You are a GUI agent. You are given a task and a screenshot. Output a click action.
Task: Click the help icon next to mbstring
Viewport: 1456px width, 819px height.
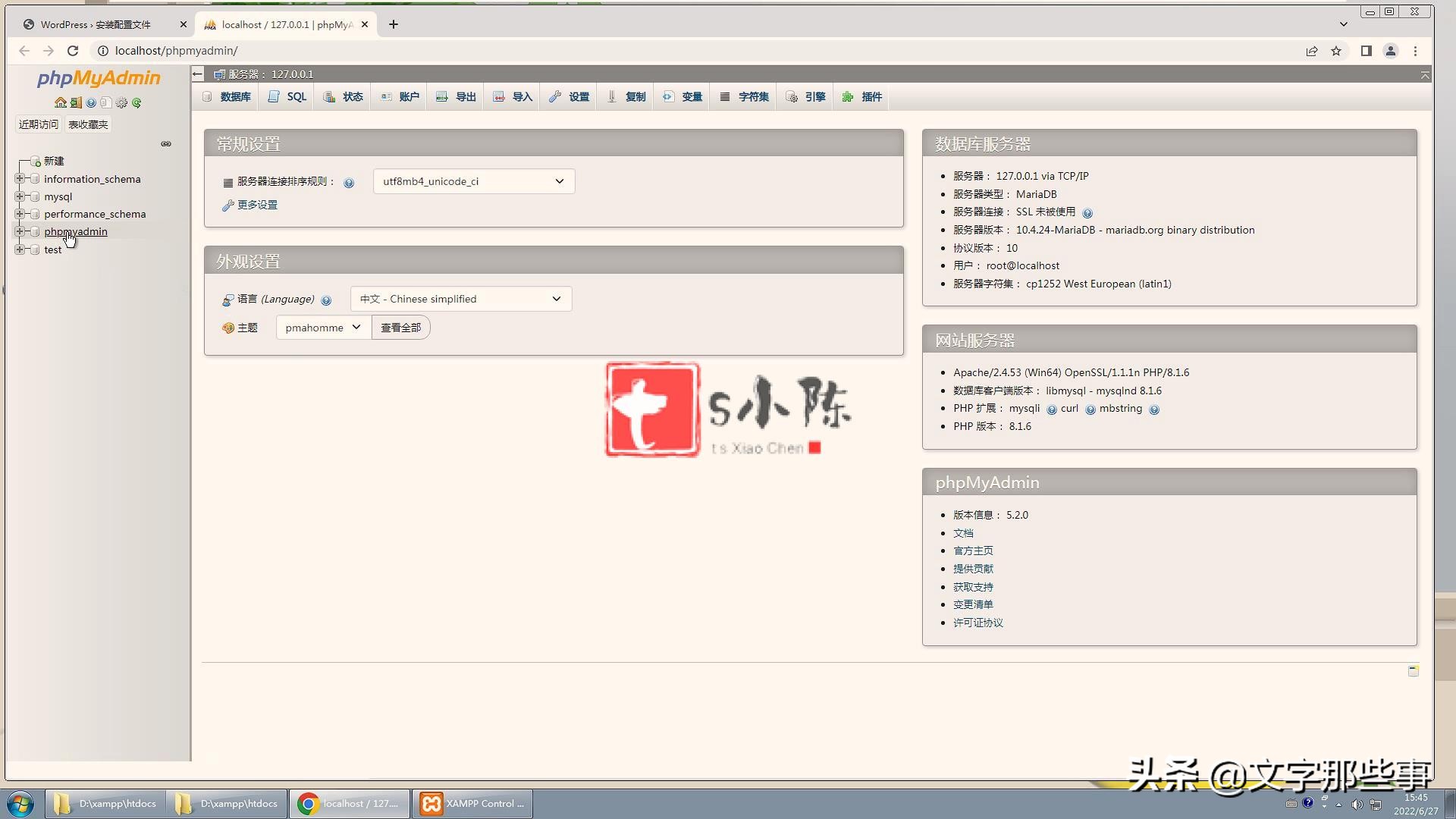[1154, 409]
